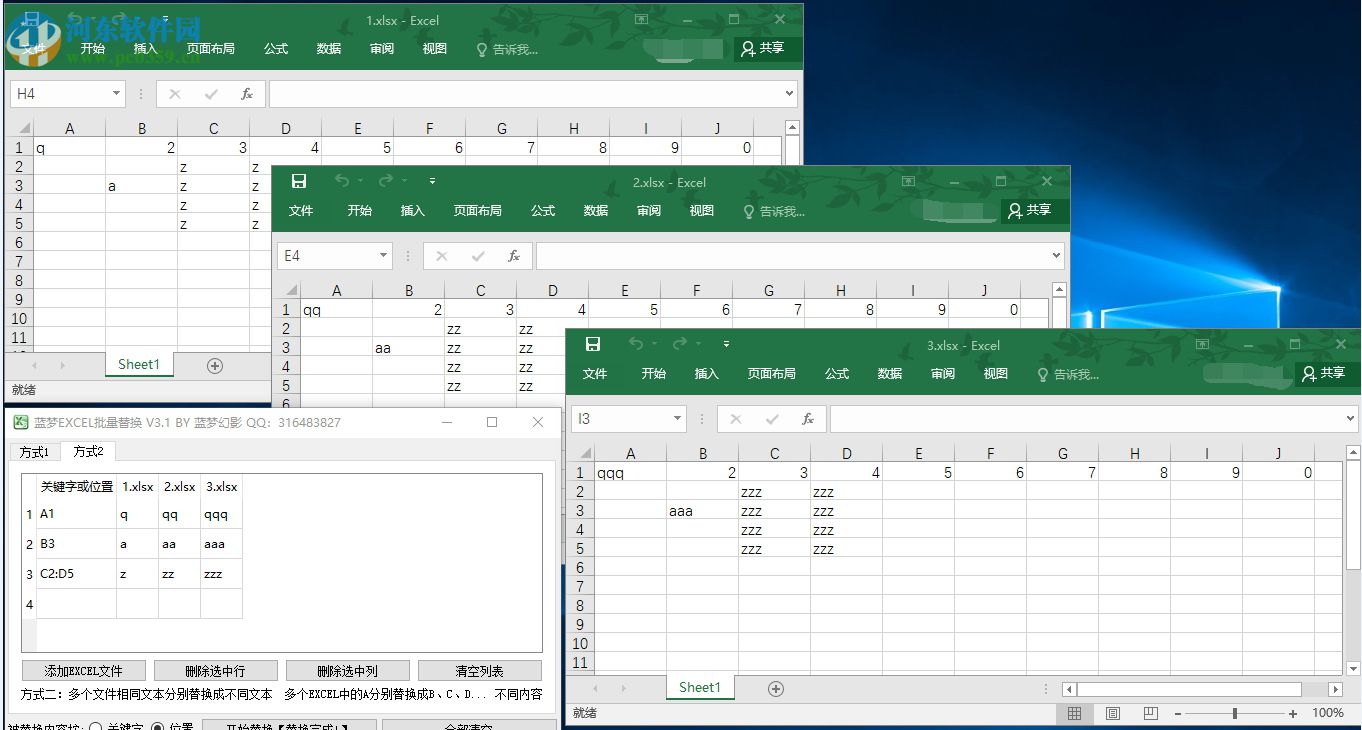Click zoom out minus in 3.xlsx
Image resolution: width=1362 pixels, height=730 pixels.
1177,714
